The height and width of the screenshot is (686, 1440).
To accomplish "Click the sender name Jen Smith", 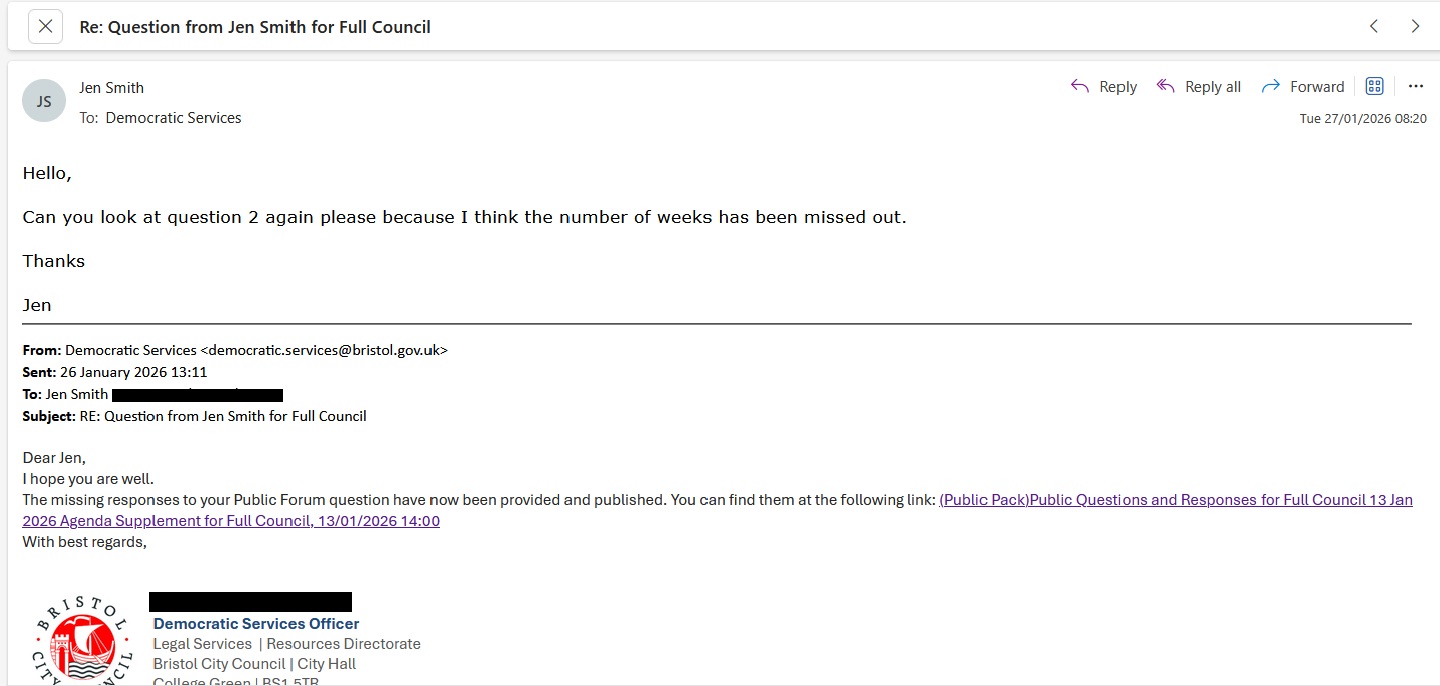I will pyautogui.click(x=111, y=88).
